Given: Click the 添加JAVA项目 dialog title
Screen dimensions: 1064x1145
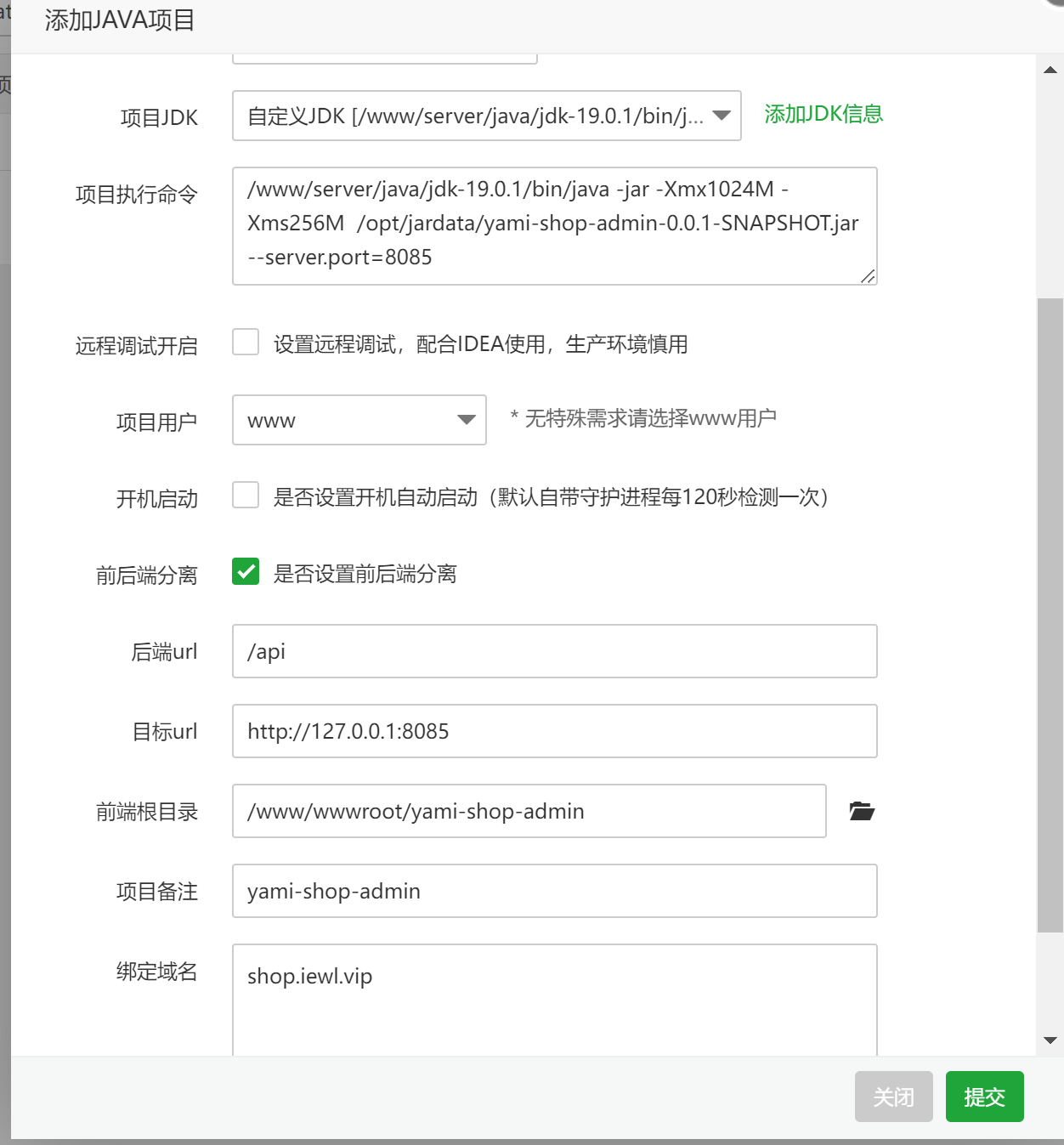Looking at the screenshot, I should pyautogui.click(x=120, y=20).
